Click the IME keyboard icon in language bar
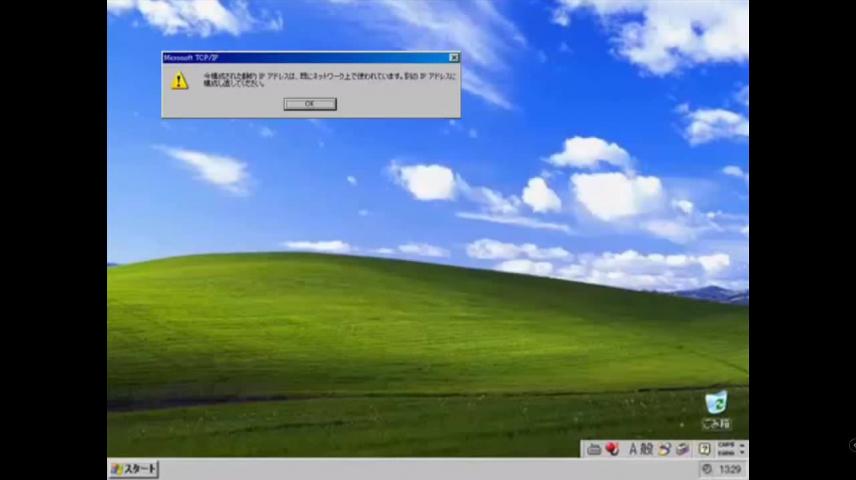The image size is (856, 480). pos(594,449)
